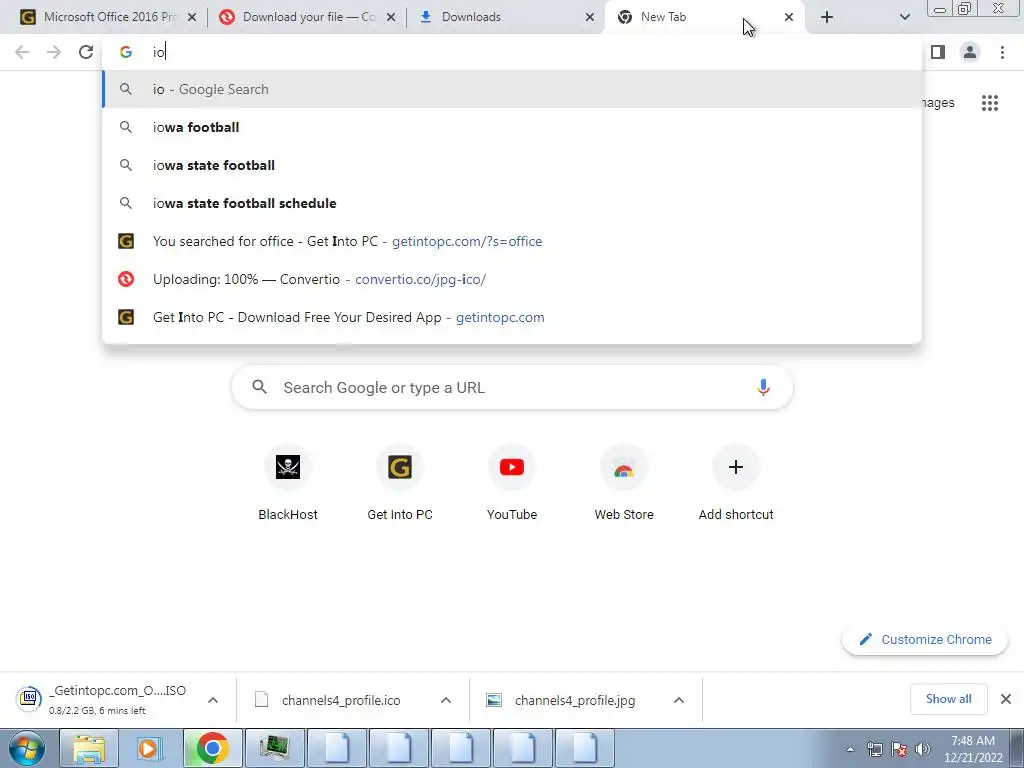Close the Microsoft Office 2016 tab

click(x=192, y=17)
